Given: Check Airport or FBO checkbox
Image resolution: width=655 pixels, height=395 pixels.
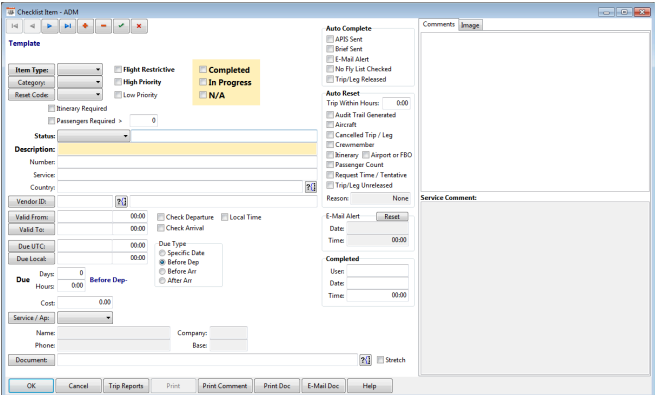Looking at the screenshot, I should pos(366,155).
